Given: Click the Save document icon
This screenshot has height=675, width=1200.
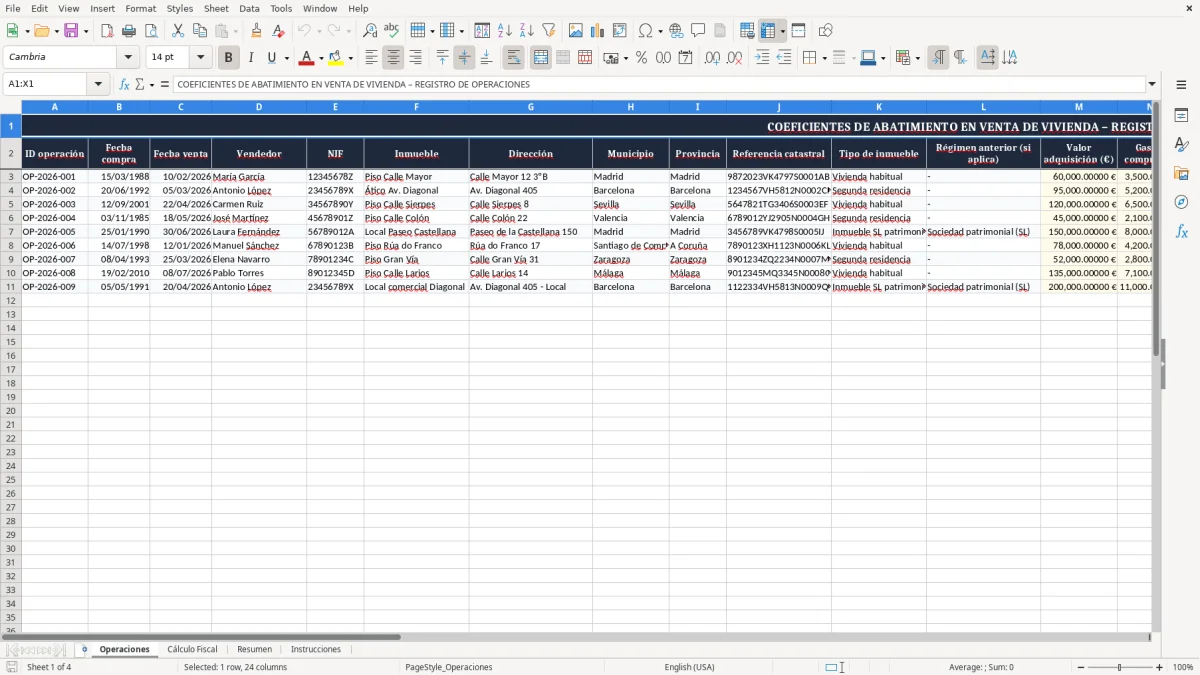Looking at the screenshot, I should (71, 31).
